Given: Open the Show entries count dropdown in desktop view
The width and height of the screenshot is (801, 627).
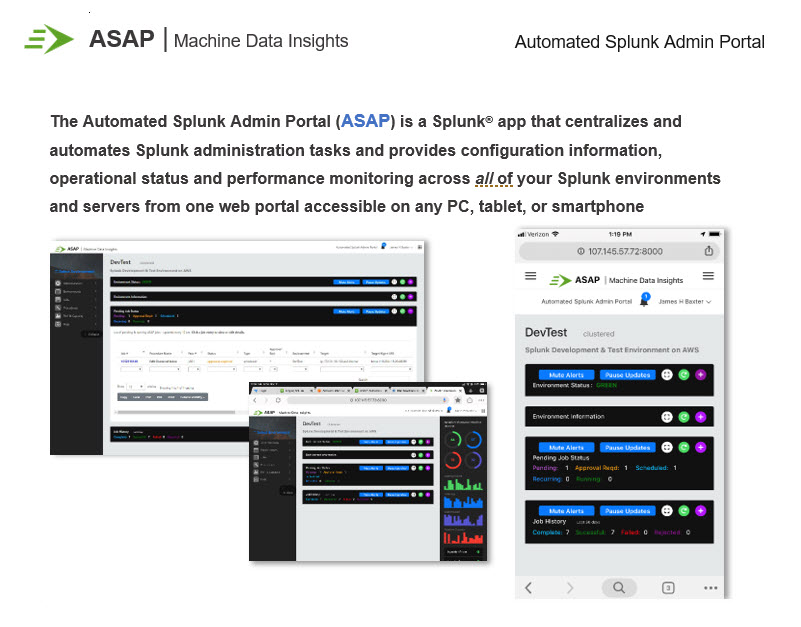Looking at the screenshot, I should pyautogui.click(x=135, y=387).
